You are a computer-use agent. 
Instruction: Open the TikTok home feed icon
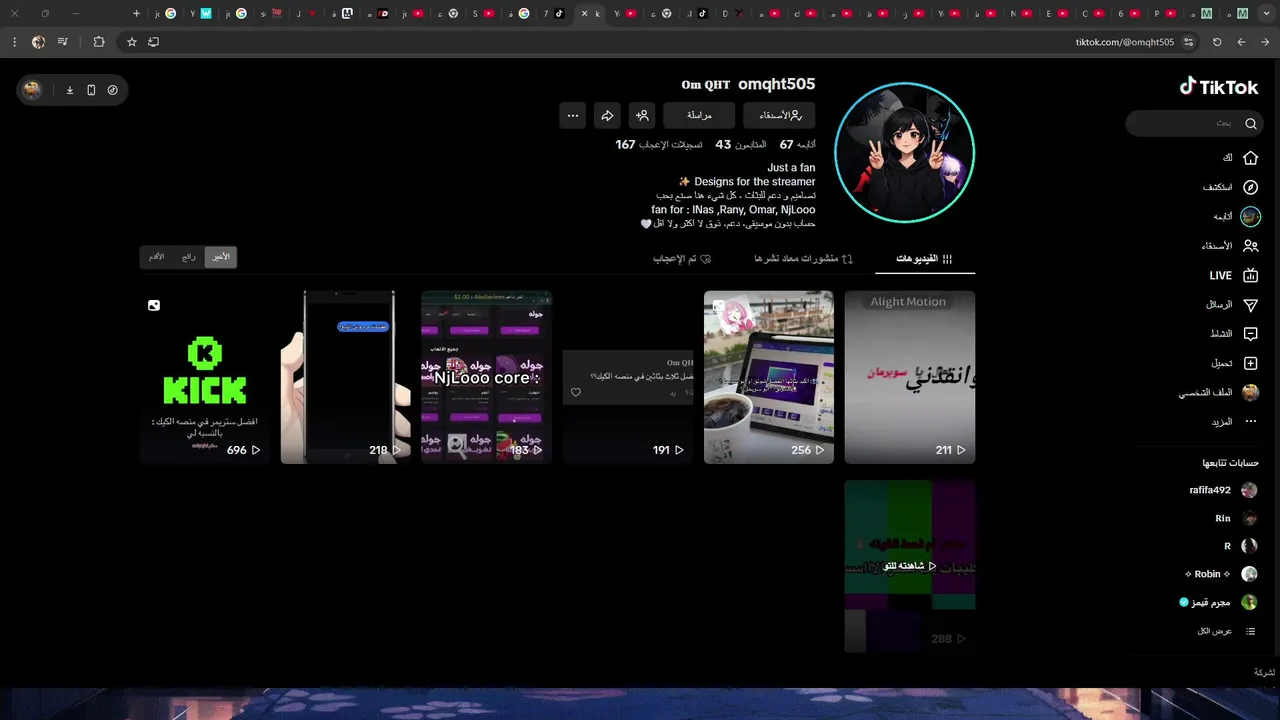(1250, 158)
